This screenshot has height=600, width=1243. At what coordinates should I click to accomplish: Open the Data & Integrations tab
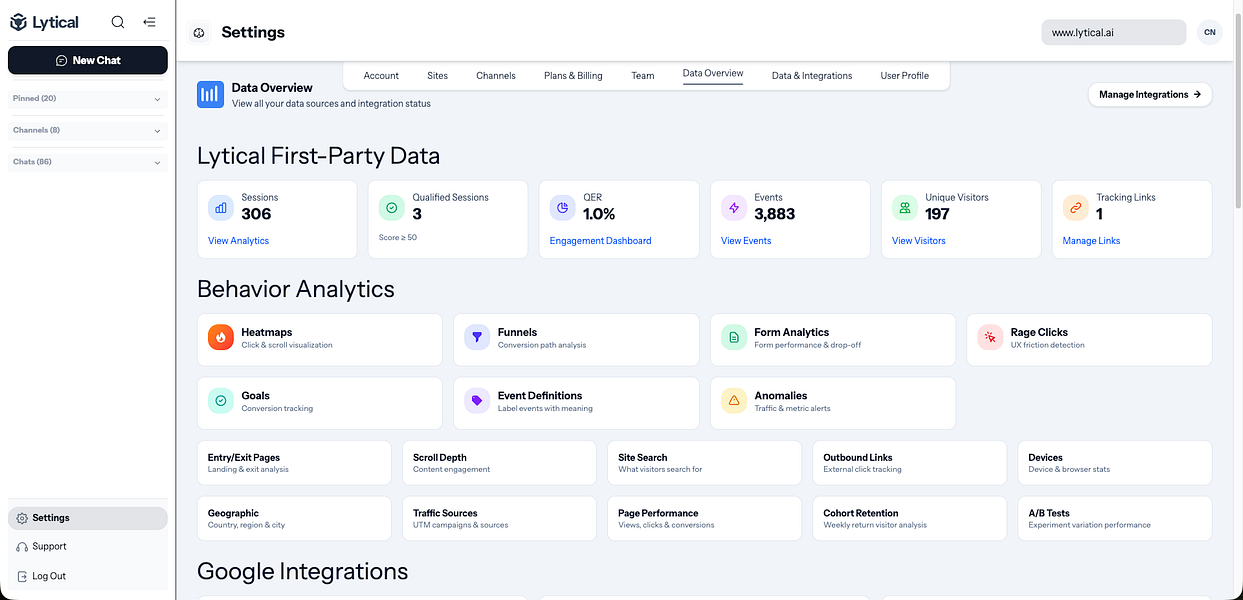click(812, 76)
